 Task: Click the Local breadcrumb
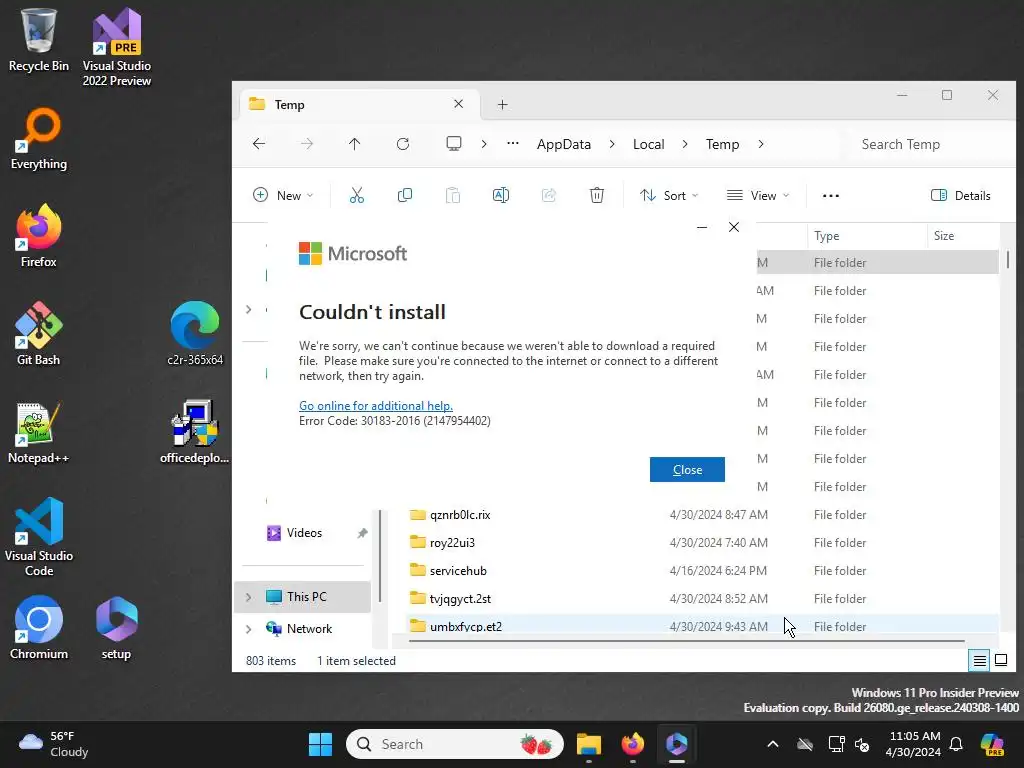click(648, 144)
